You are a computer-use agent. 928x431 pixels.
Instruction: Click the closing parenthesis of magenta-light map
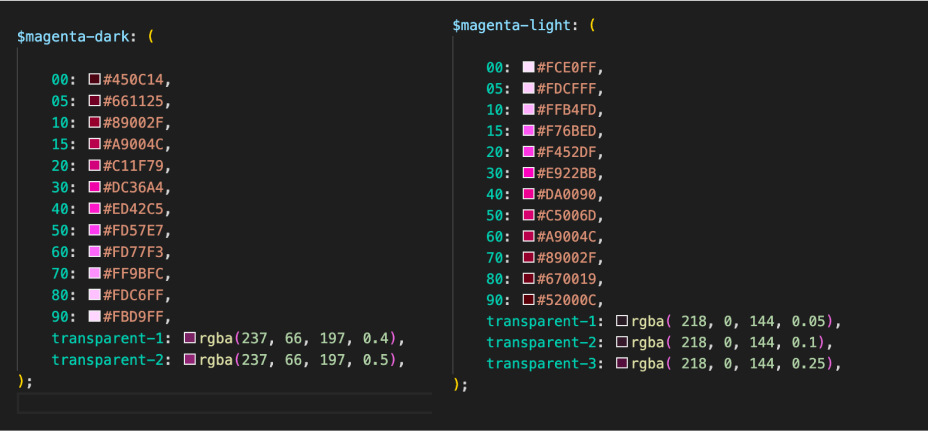(456, 384)
